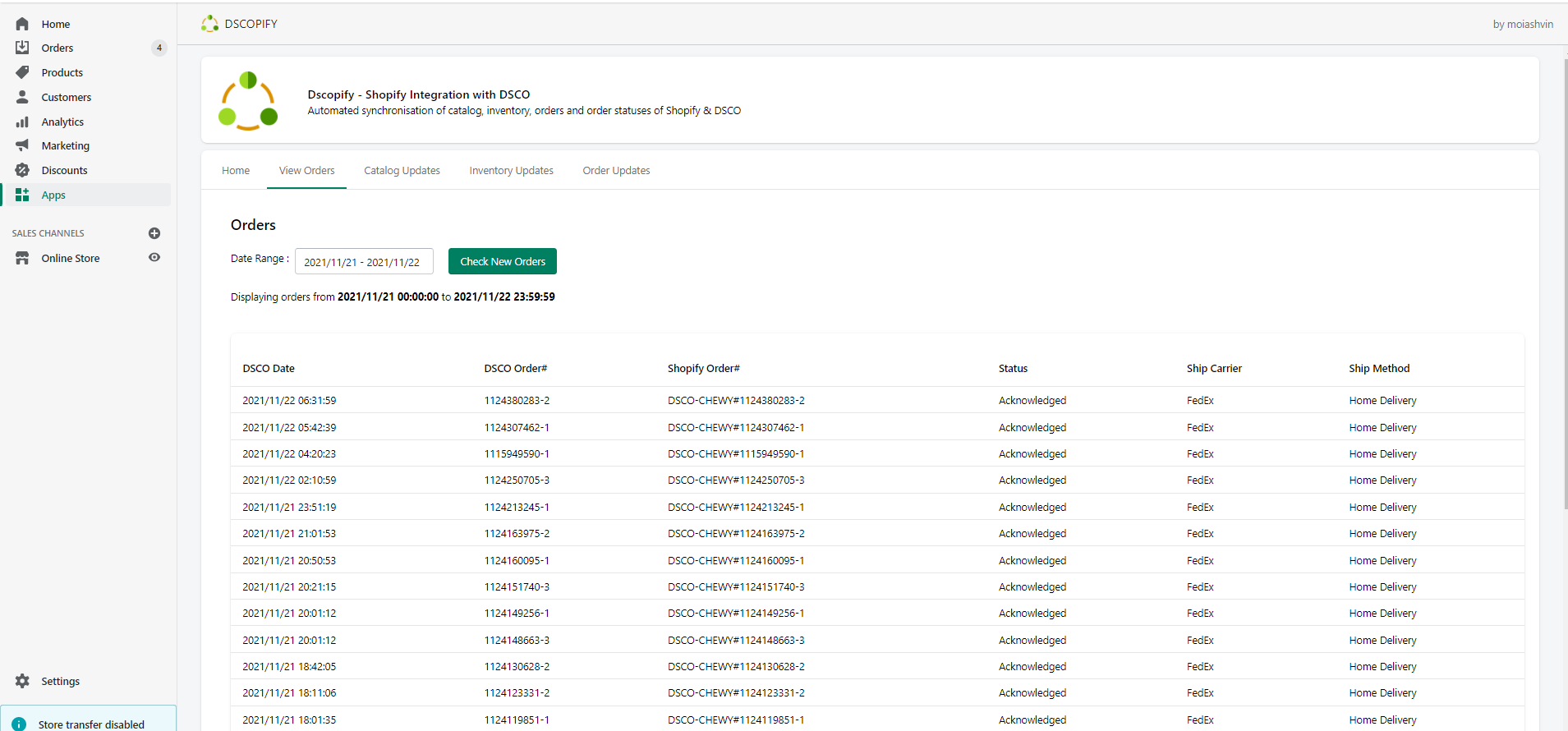Open the Catalog Updates tab
Screen dimensions: 1568x731
point(402,171)
